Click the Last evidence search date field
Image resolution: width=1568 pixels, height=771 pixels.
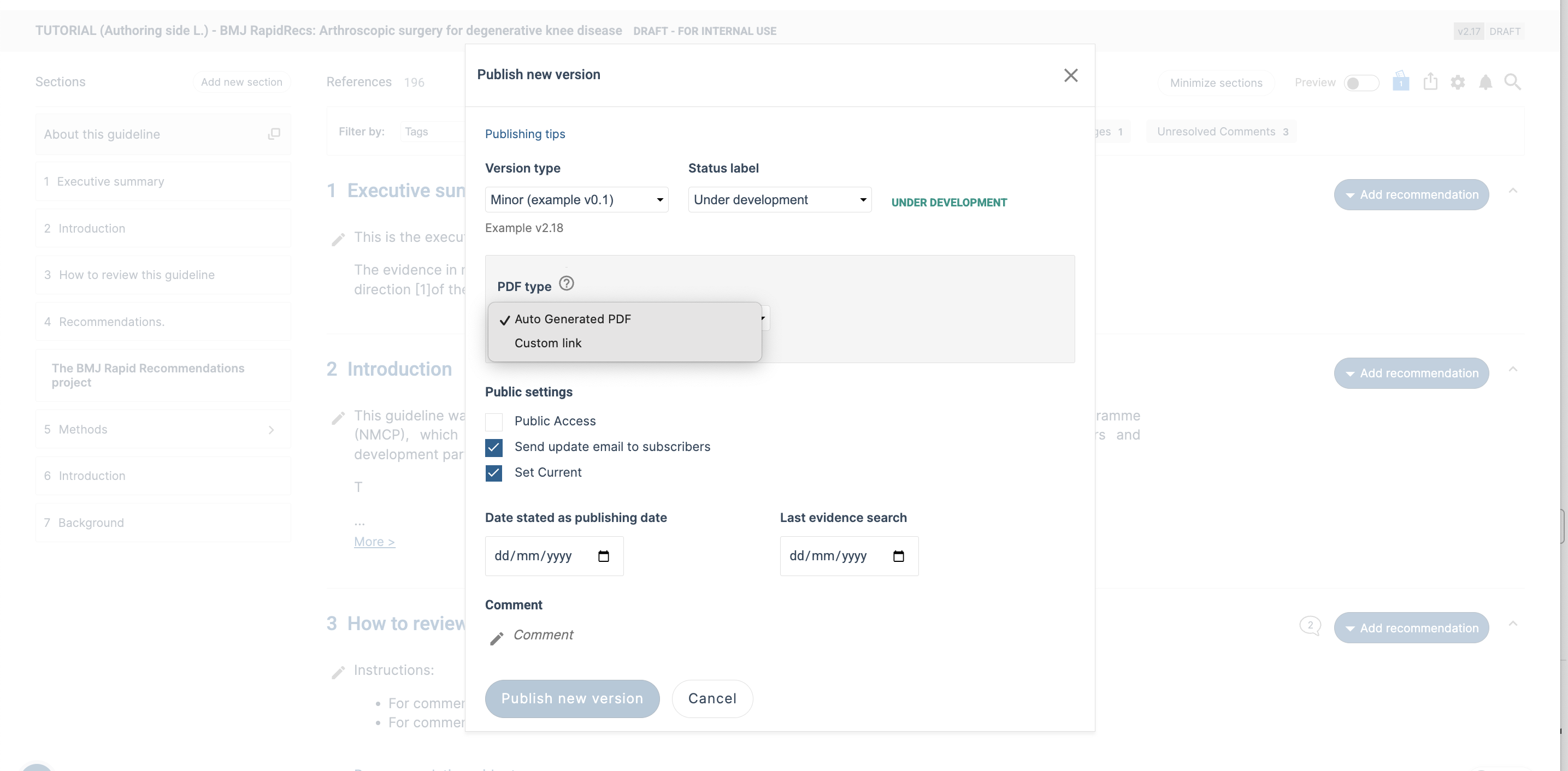click(x=849, y=556)
